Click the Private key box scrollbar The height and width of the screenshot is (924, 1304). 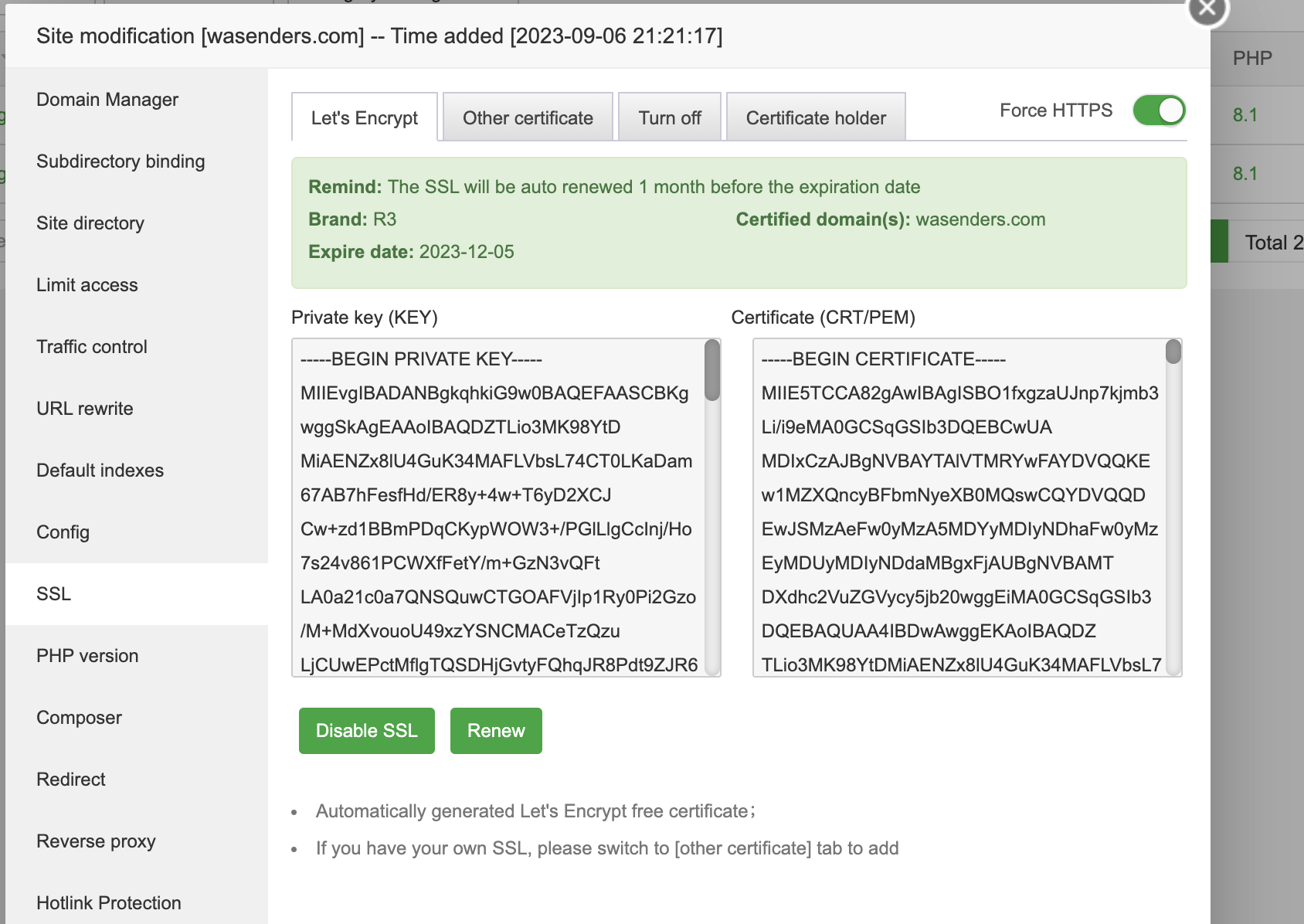point(712,371)
